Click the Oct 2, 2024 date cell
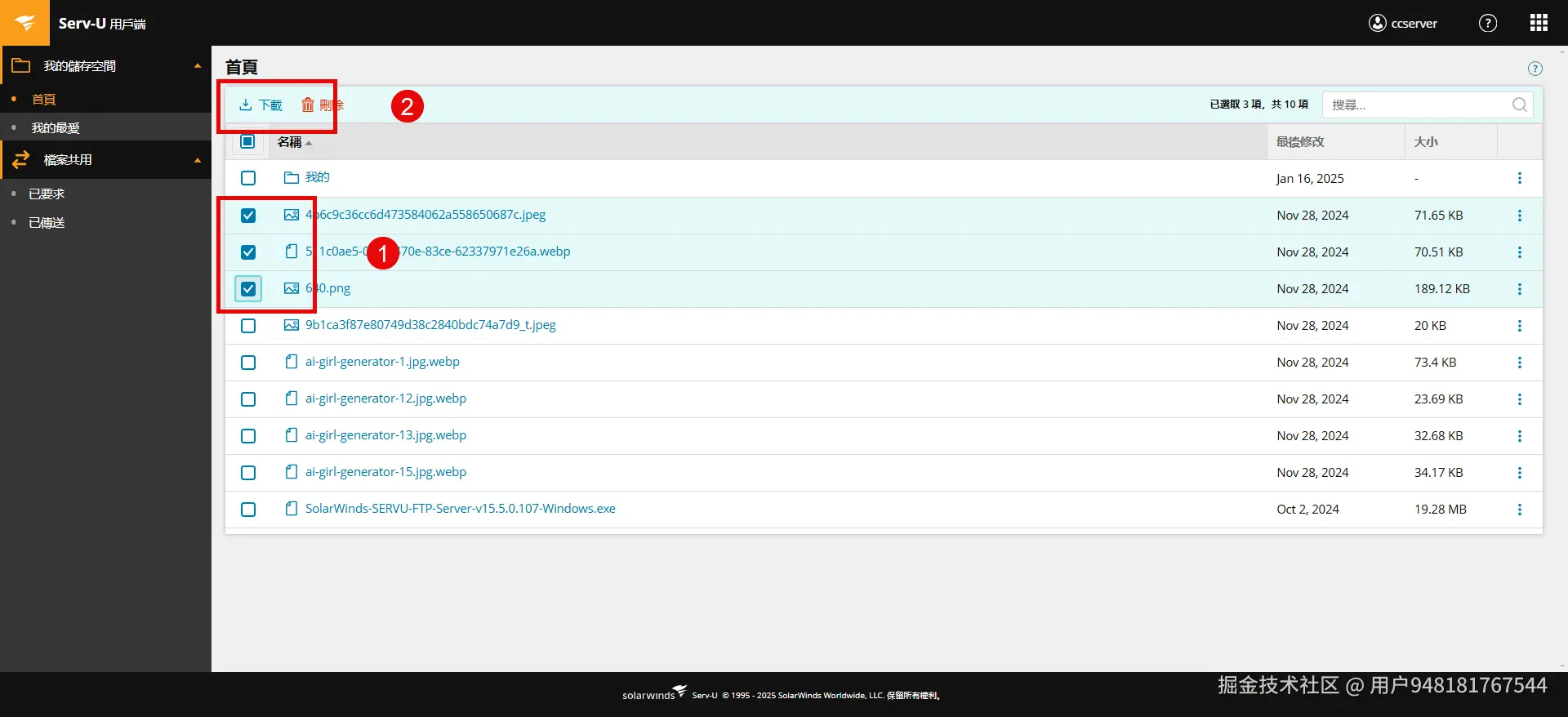Viewport: 1568px width, 717px height. tap(1307, 510)
